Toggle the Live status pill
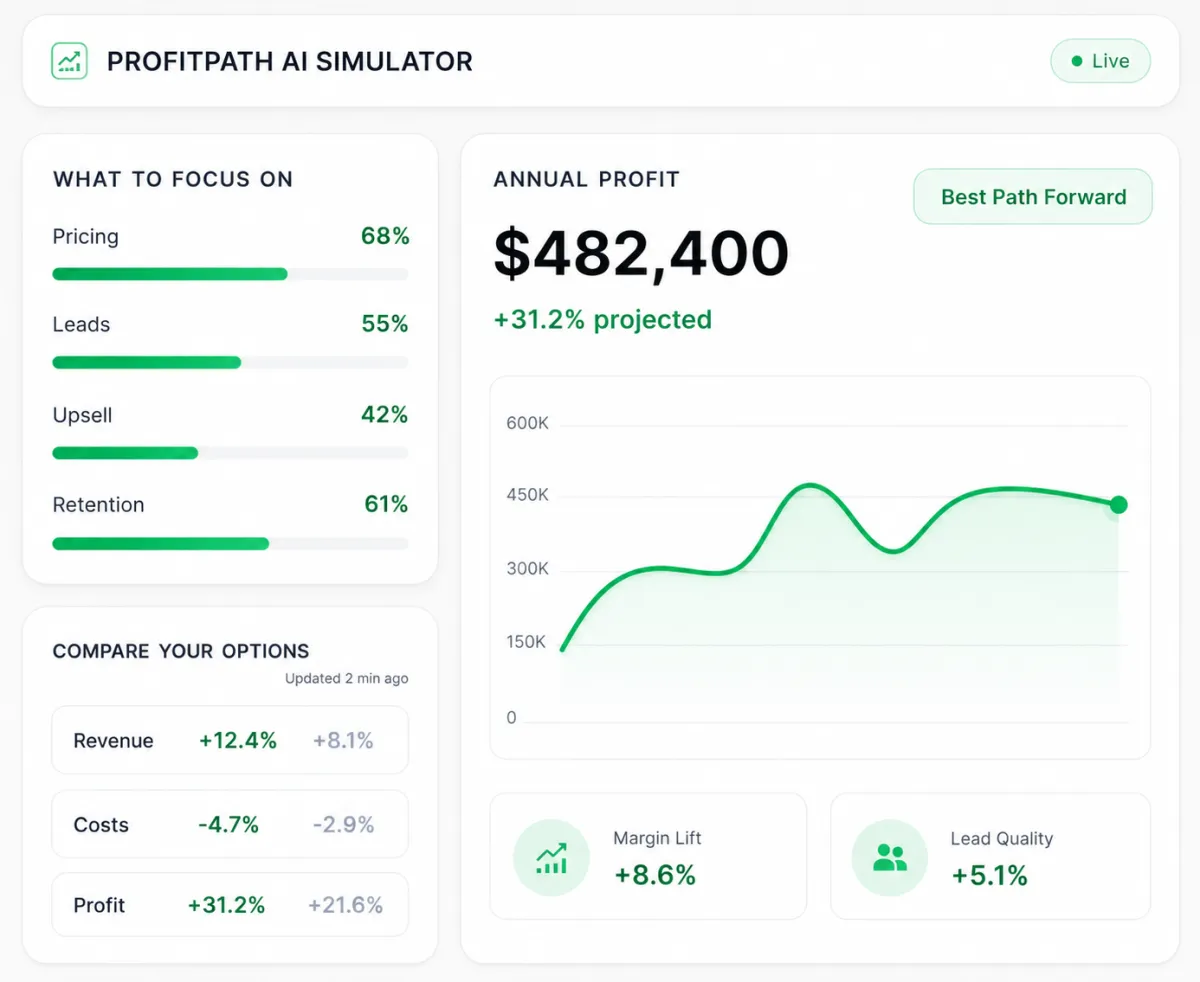 point(1100,61)
